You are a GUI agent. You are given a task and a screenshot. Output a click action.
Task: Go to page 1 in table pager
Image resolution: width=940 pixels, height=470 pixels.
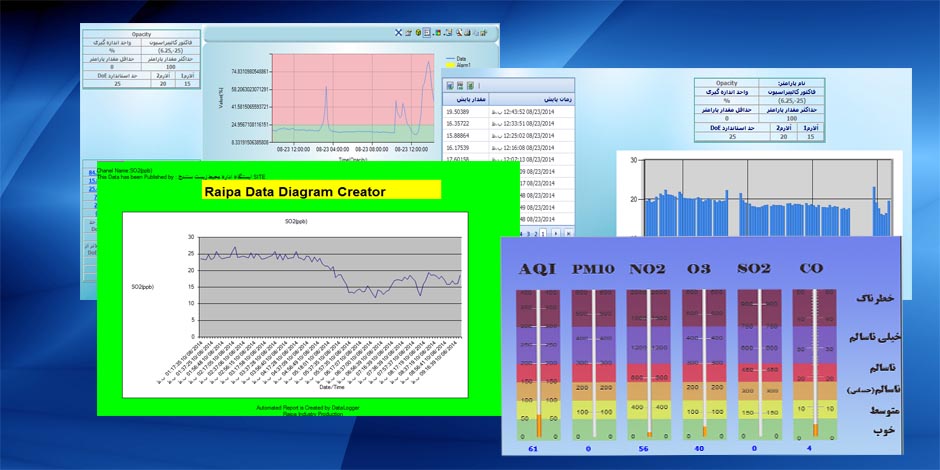coord(543,233)
